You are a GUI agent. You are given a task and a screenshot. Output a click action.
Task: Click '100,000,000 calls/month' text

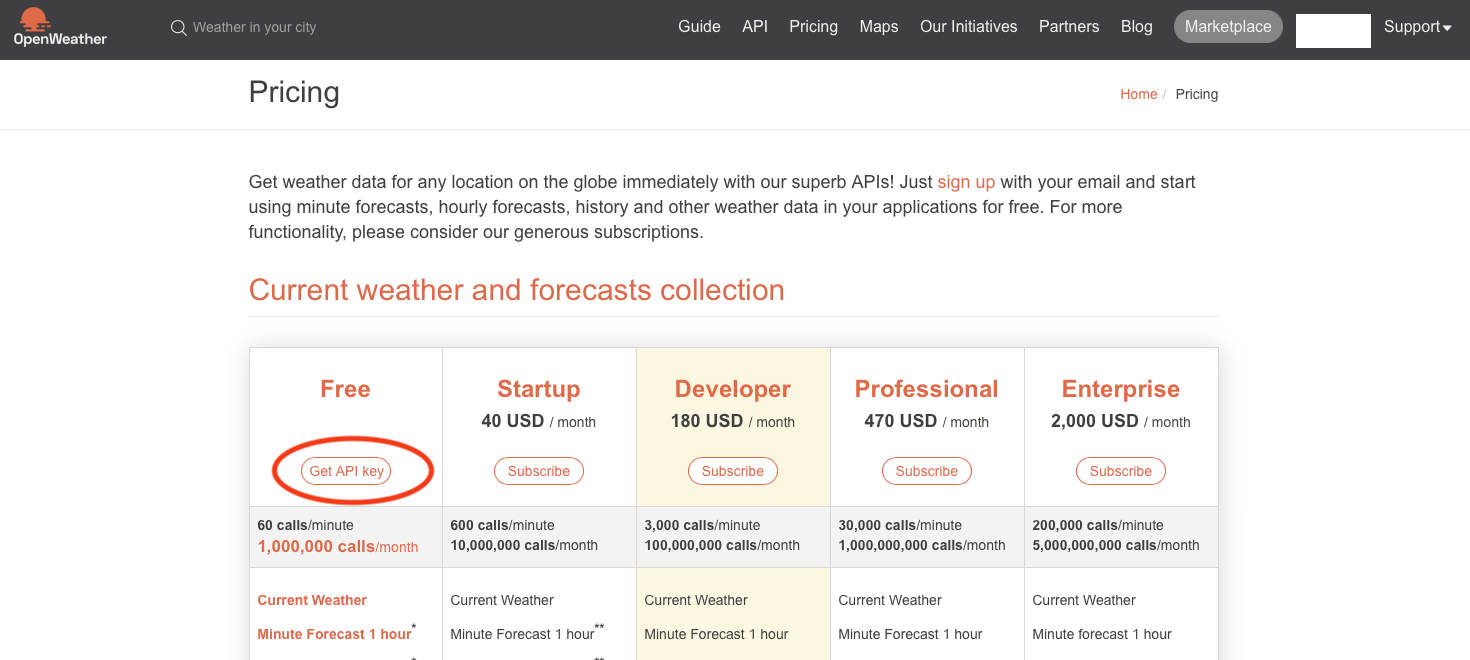pos(722,545)
